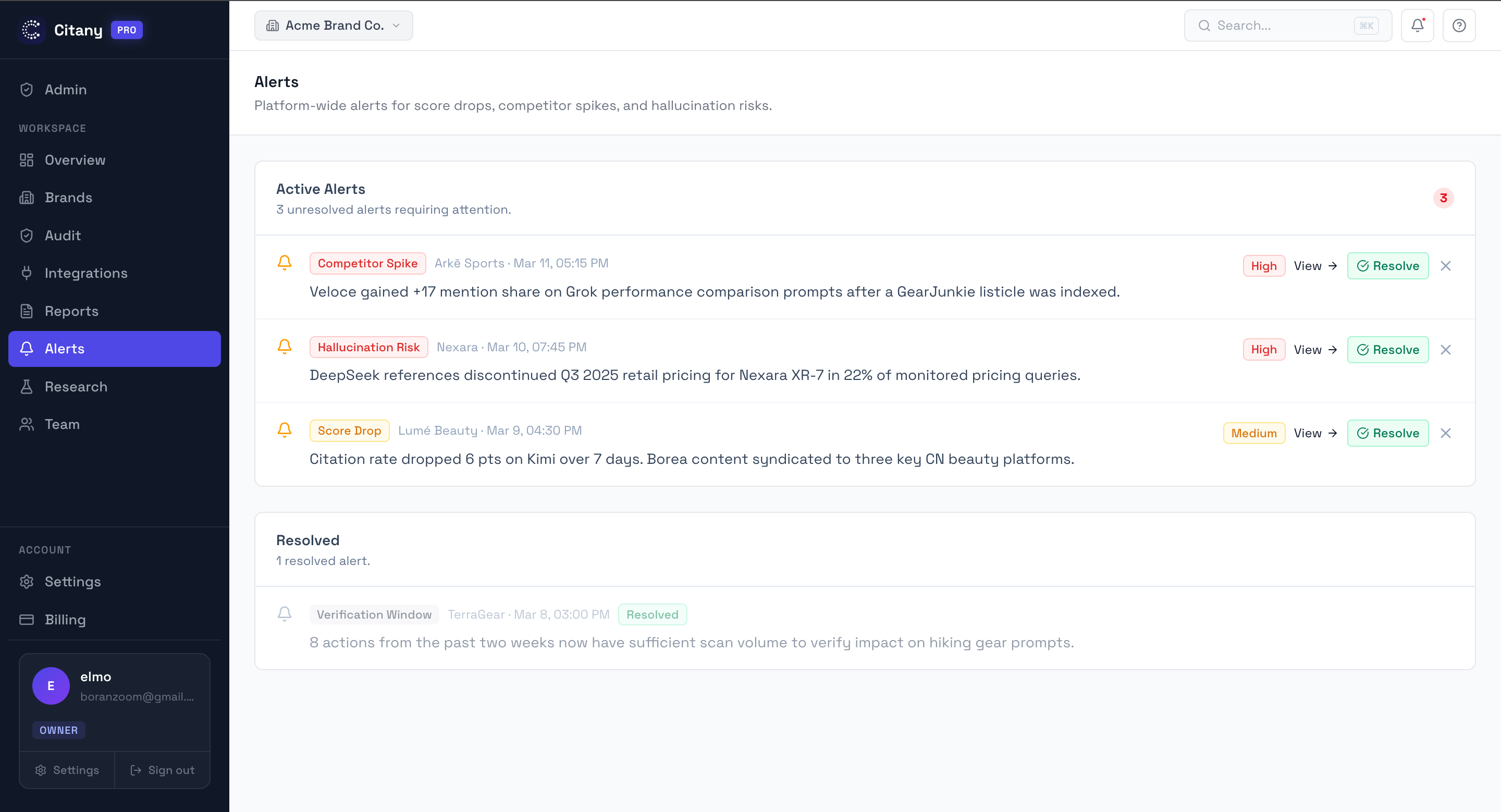Select the Brands icon in the sidebar

27,198
